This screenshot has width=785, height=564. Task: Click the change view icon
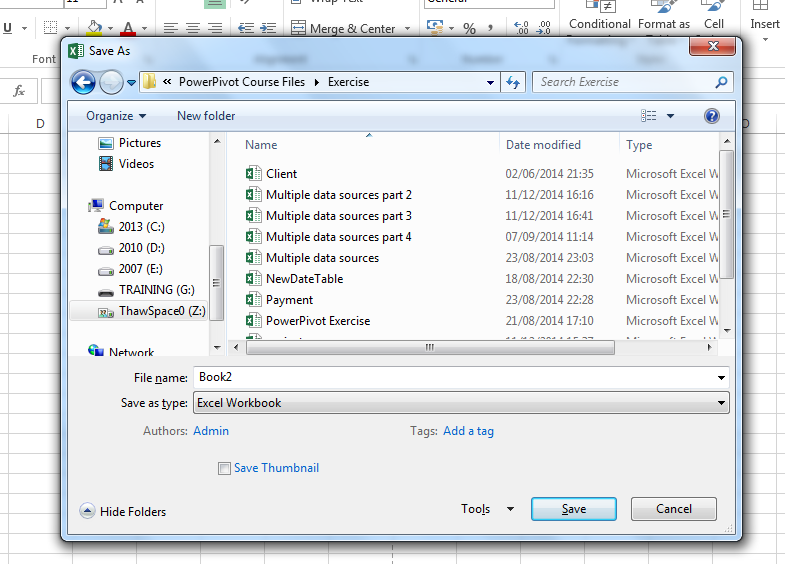click(x=648, y=116)
